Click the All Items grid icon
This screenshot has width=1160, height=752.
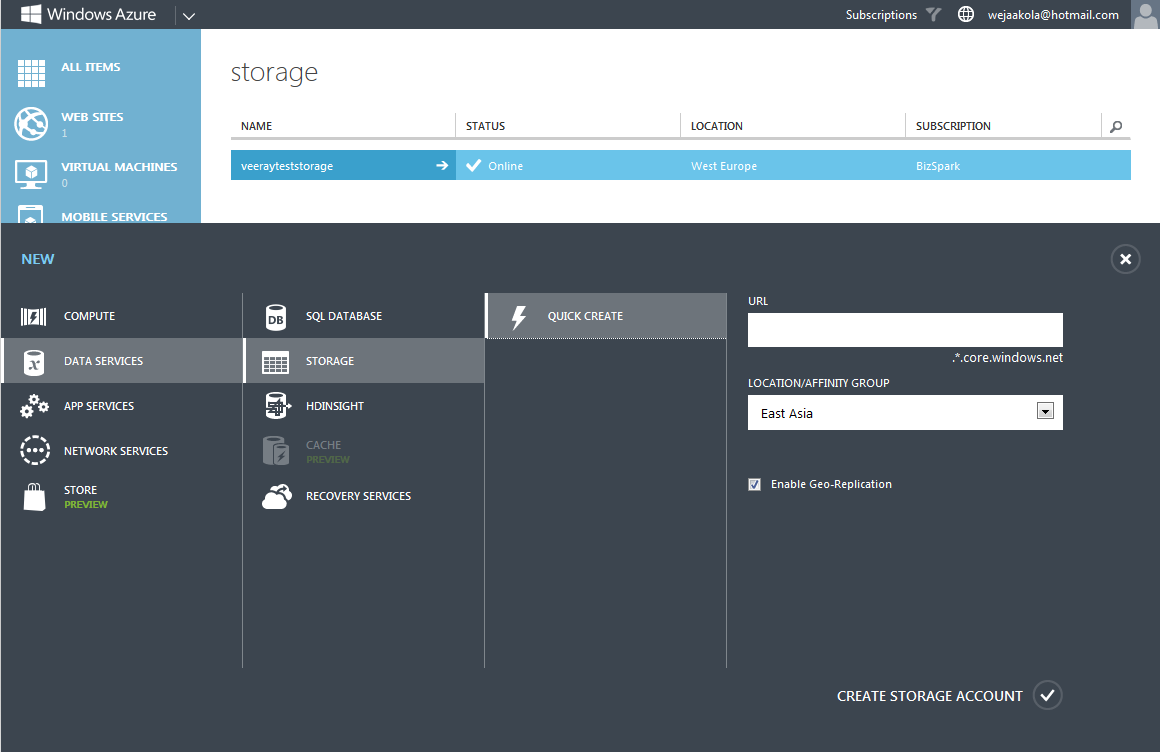31,73
